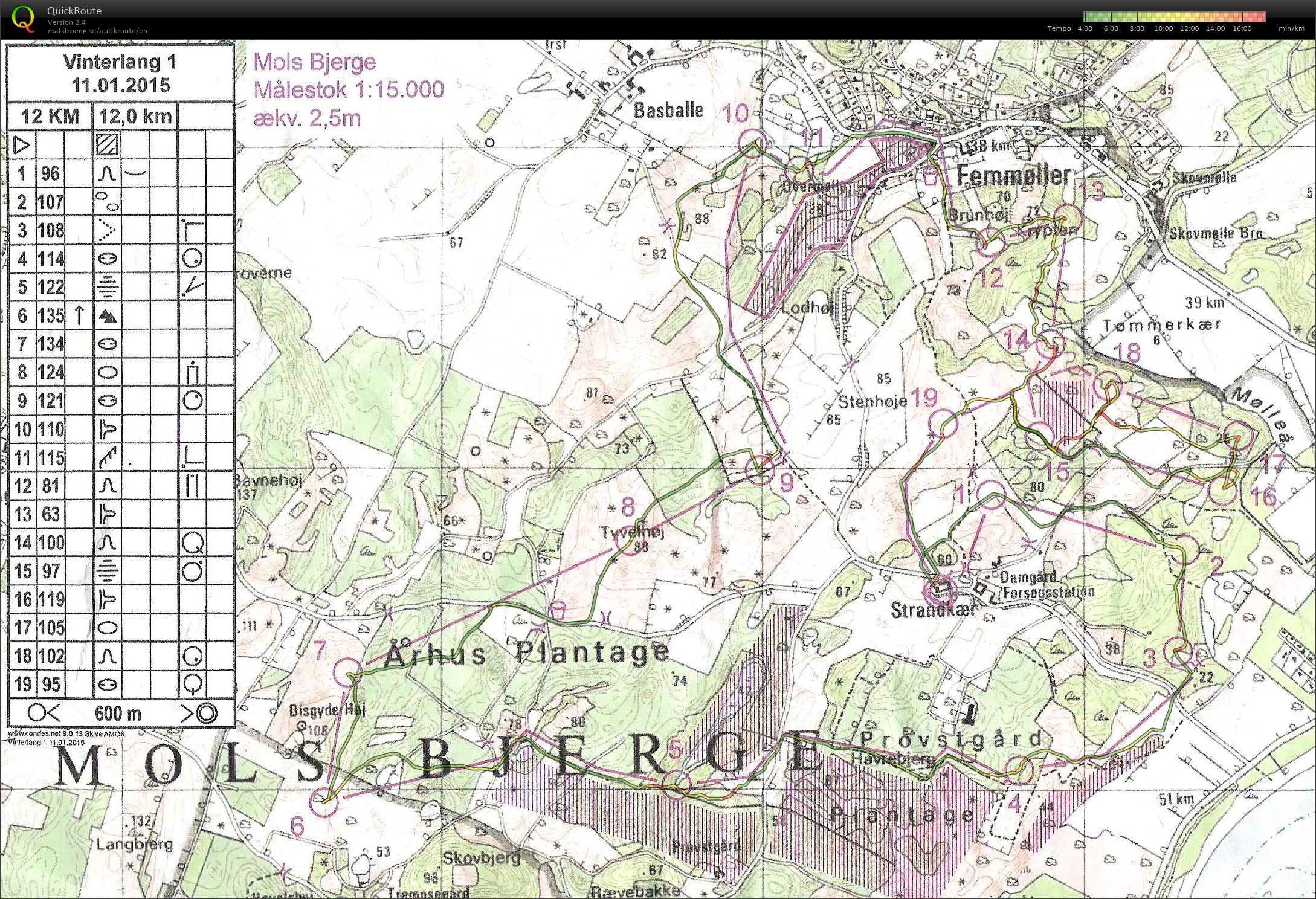Click control circle 5 on the map

[x=677, y=784]
